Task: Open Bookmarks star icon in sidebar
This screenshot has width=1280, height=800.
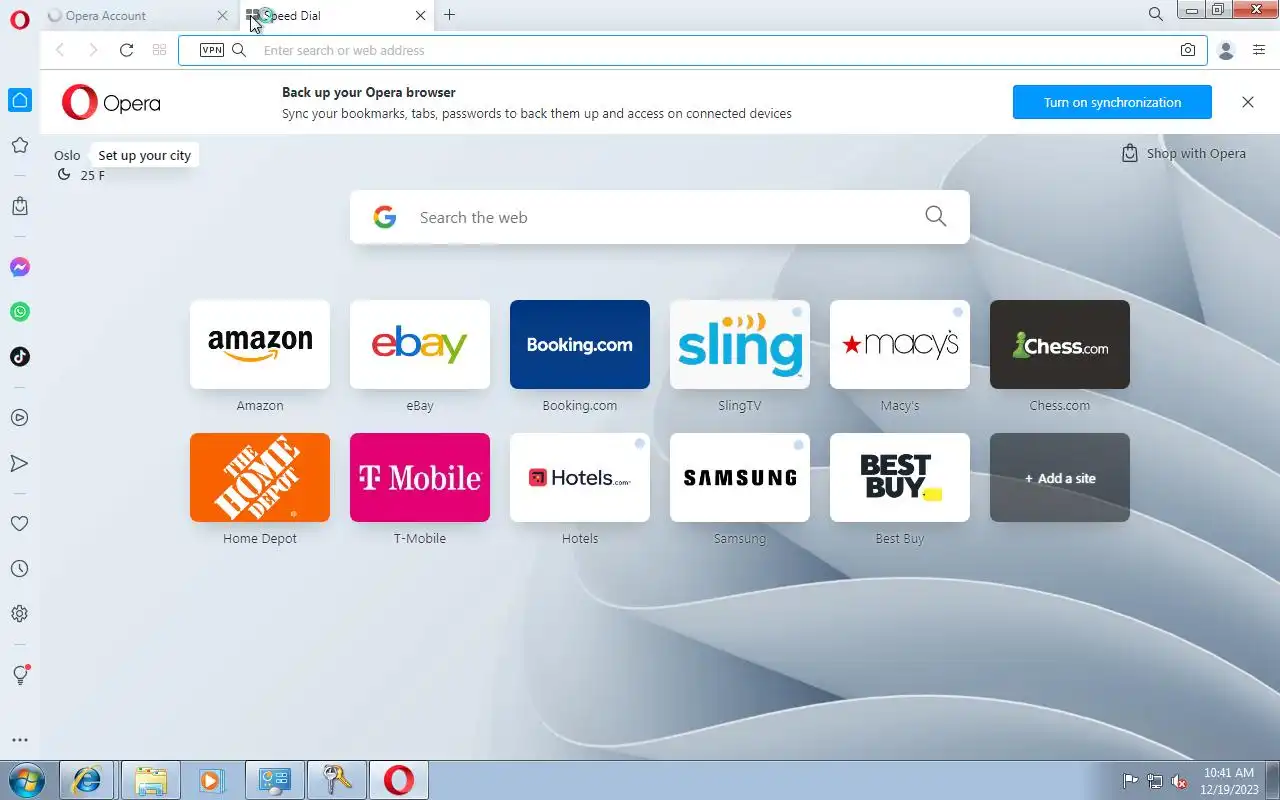Action: click(20, 145)
